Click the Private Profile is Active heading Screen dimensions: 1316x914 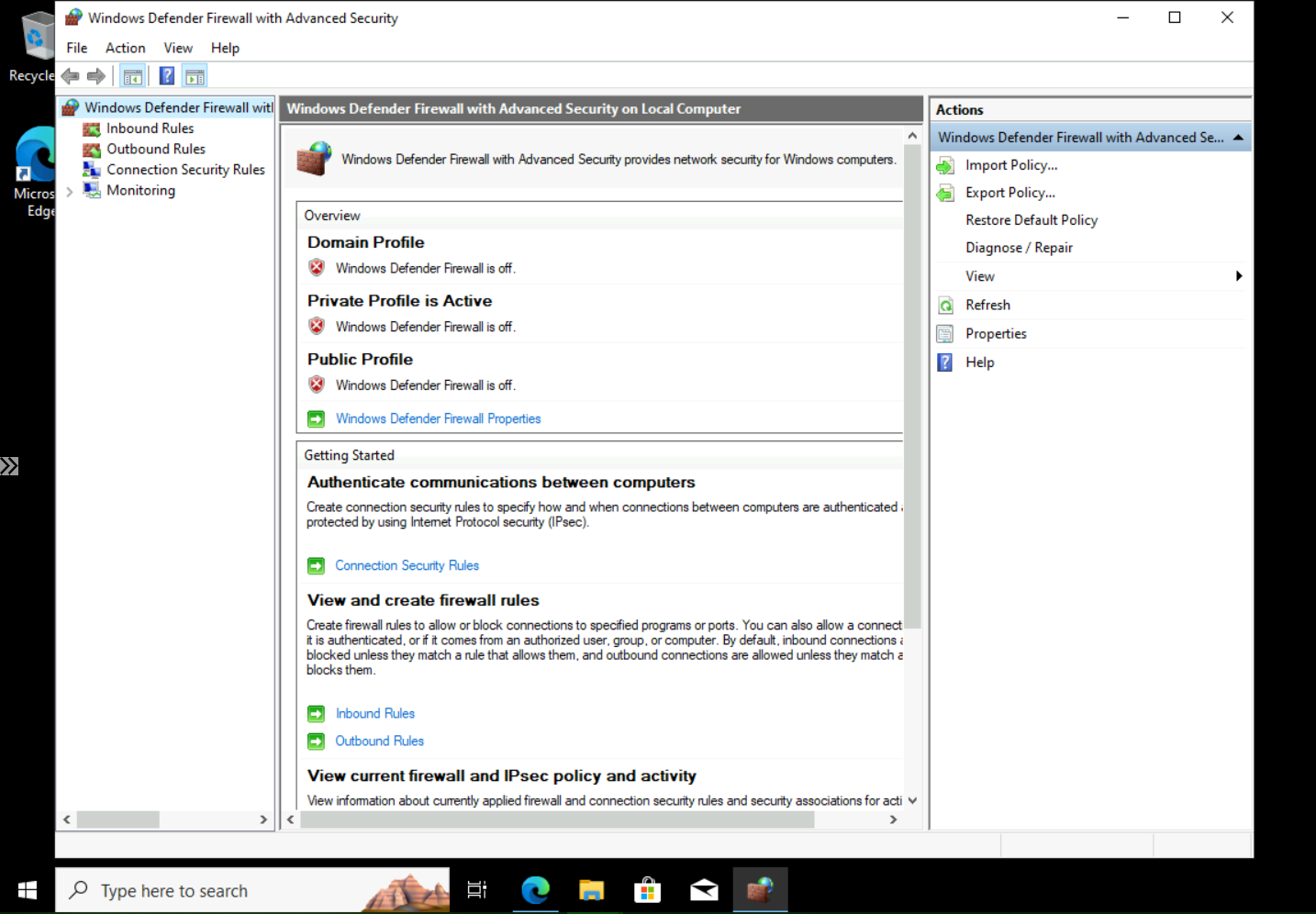click(x=399, y=301)
